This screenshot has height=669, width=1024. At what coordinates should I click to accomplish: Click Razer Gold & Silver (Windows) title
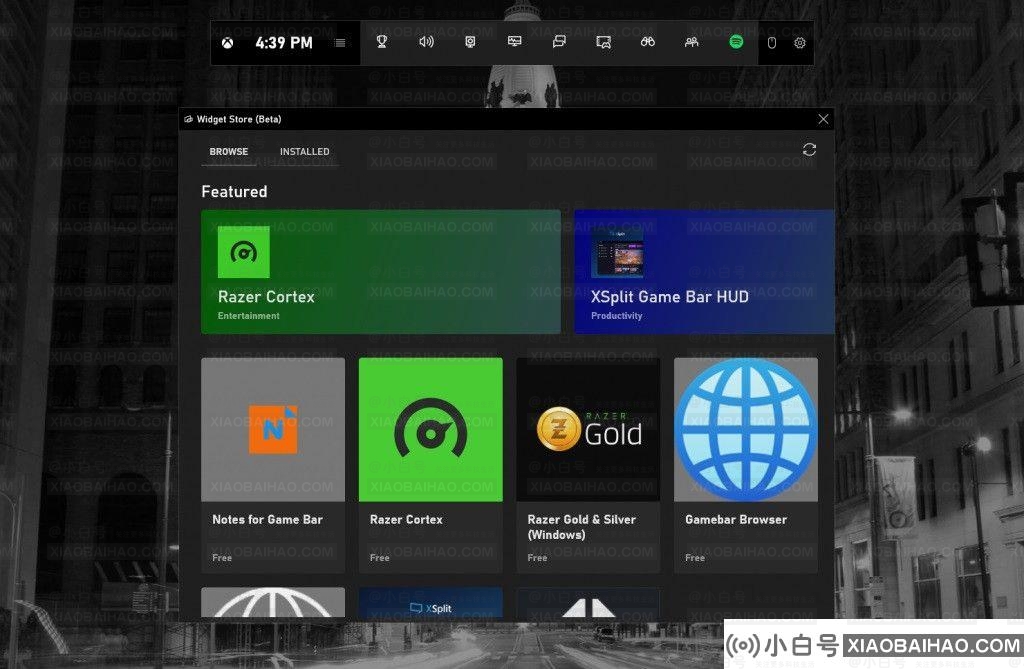[x=581, y=527]
